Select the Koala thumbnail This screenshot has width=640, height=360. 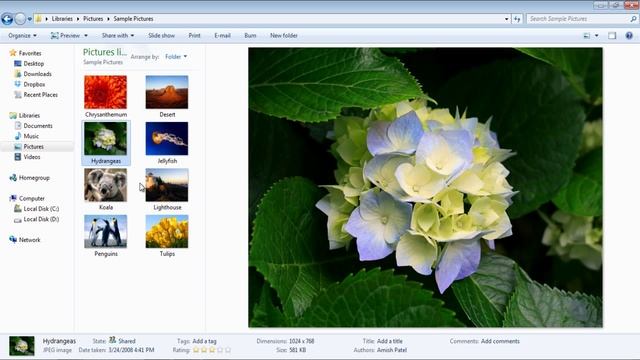[x=106, y=185]
